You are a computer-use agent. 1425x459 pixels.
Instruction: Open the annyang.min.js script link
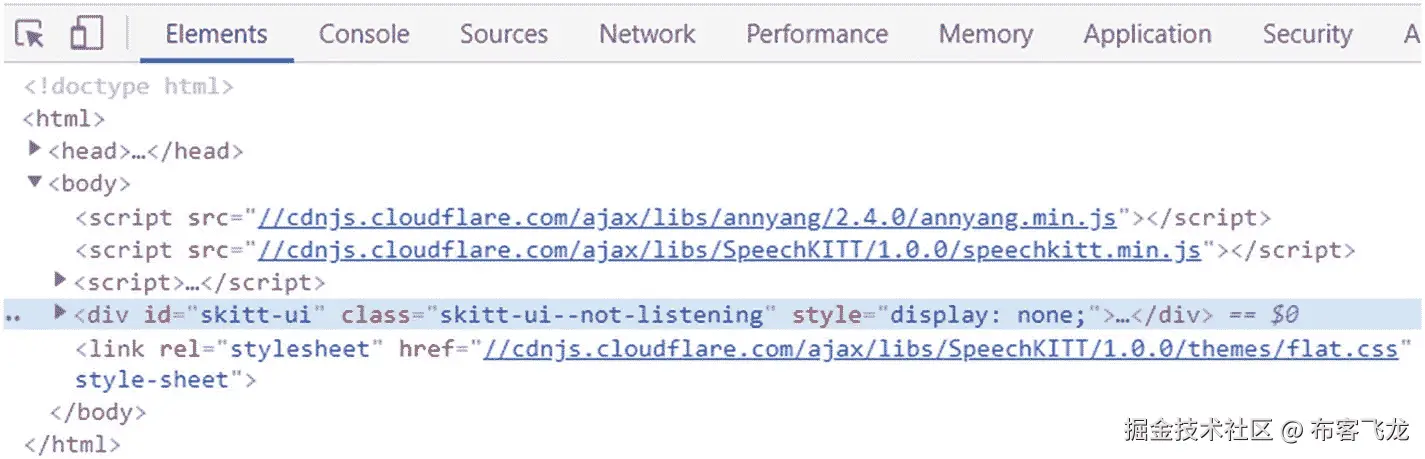(688, 217)
